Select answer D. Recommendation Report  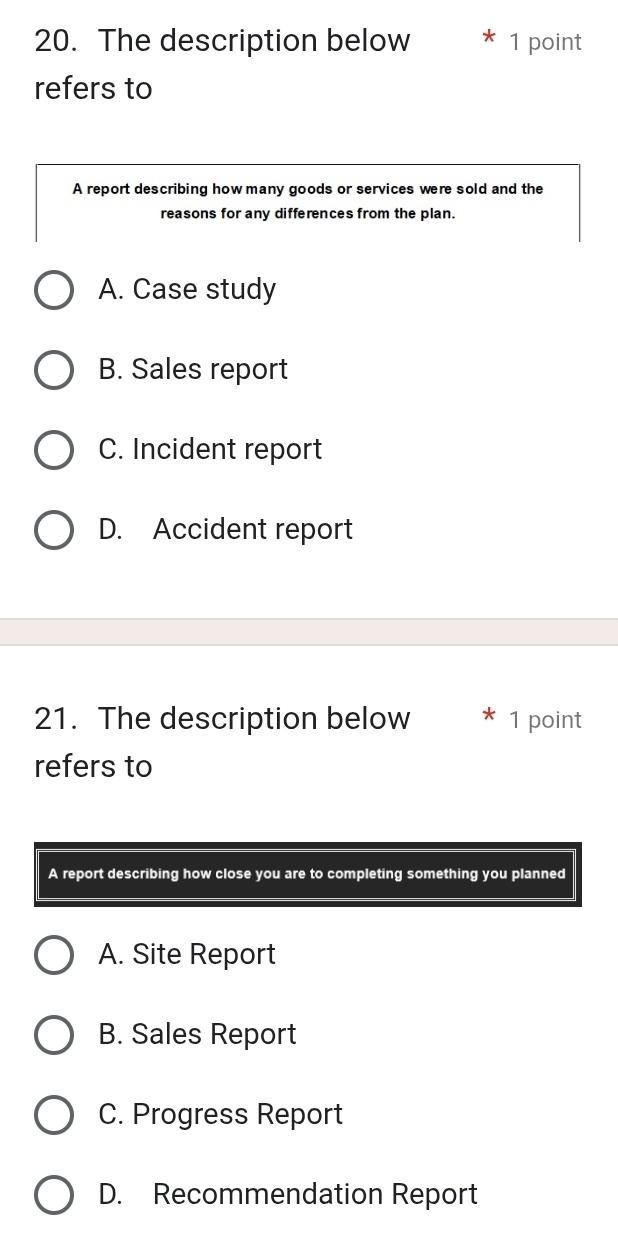[54, 1195]
